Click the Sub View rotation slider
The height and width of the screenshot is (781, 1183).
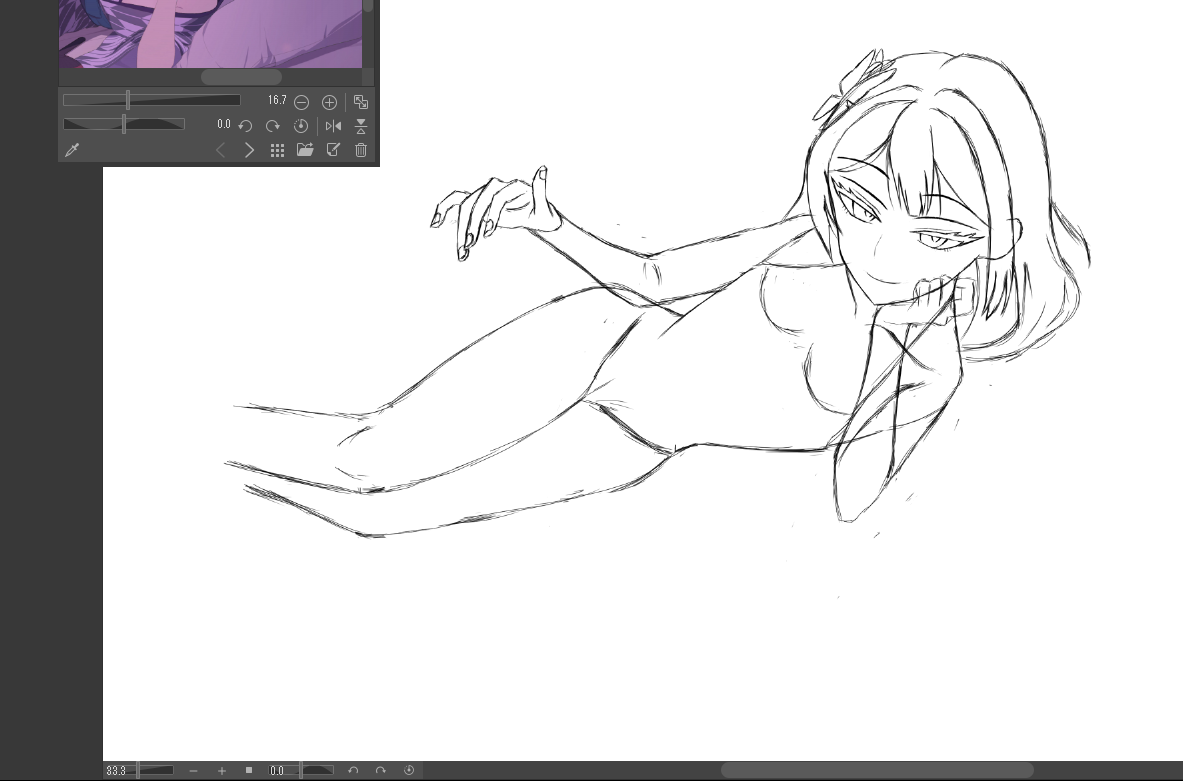tap(124, 124)
